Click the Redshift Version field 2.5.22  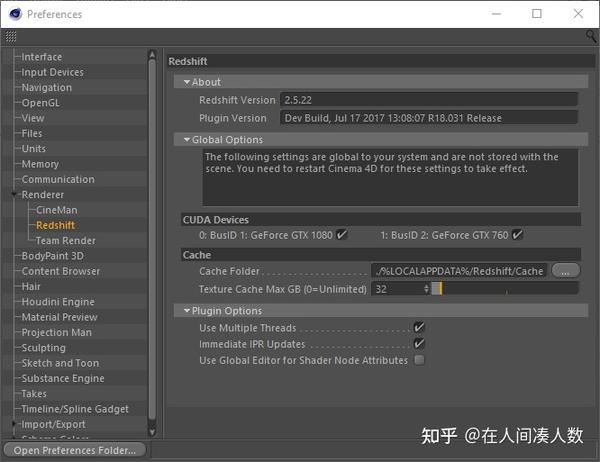[x=429, y=100]
